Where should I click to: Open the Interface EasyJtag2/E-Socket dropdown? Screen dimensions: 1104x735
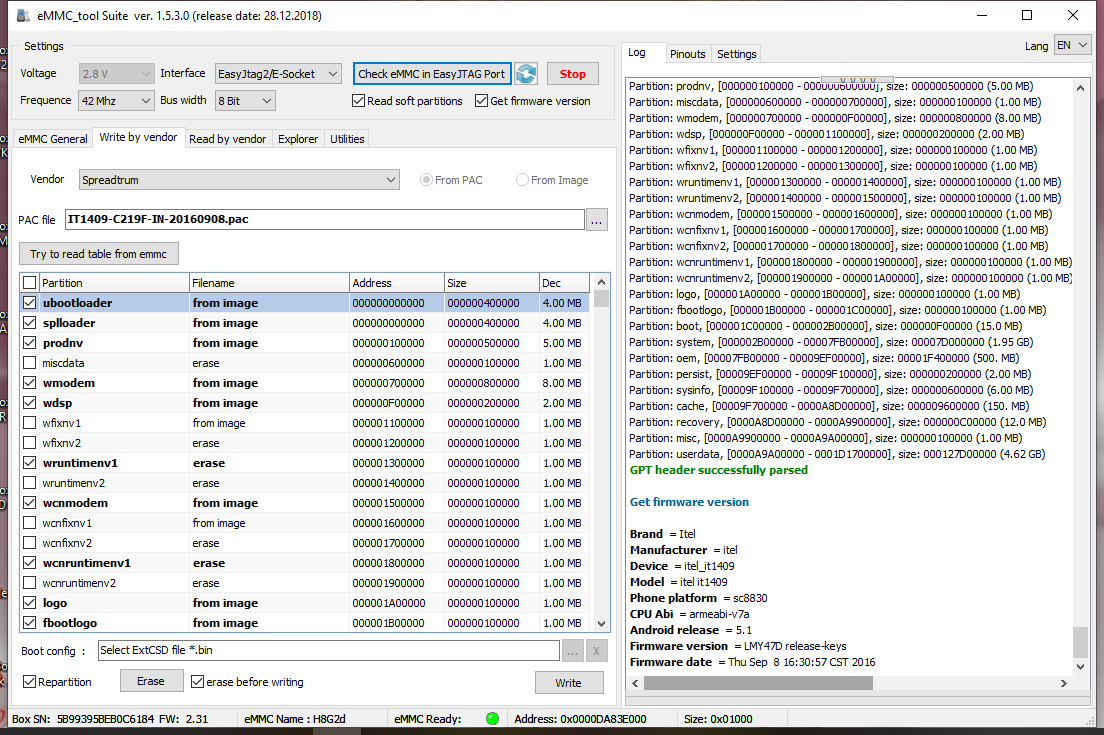tap(278, 74)
